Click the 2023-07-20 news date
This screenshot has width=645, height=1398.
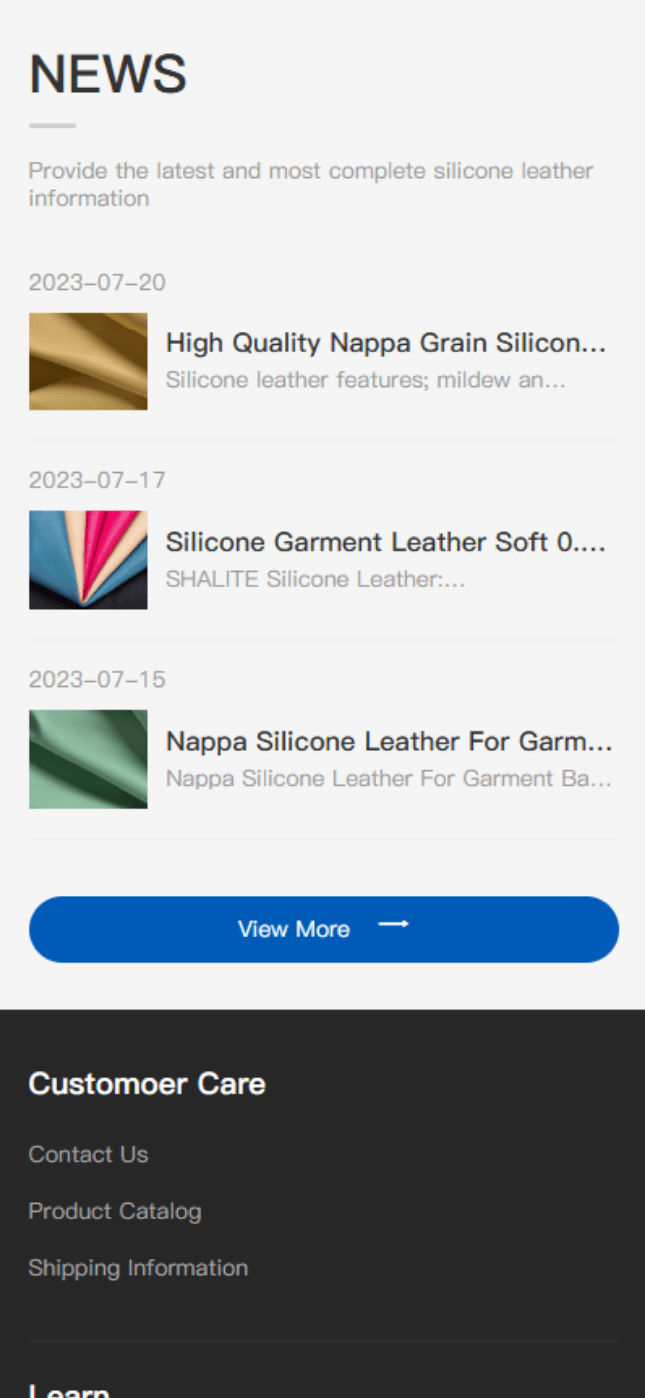(97, 282)
